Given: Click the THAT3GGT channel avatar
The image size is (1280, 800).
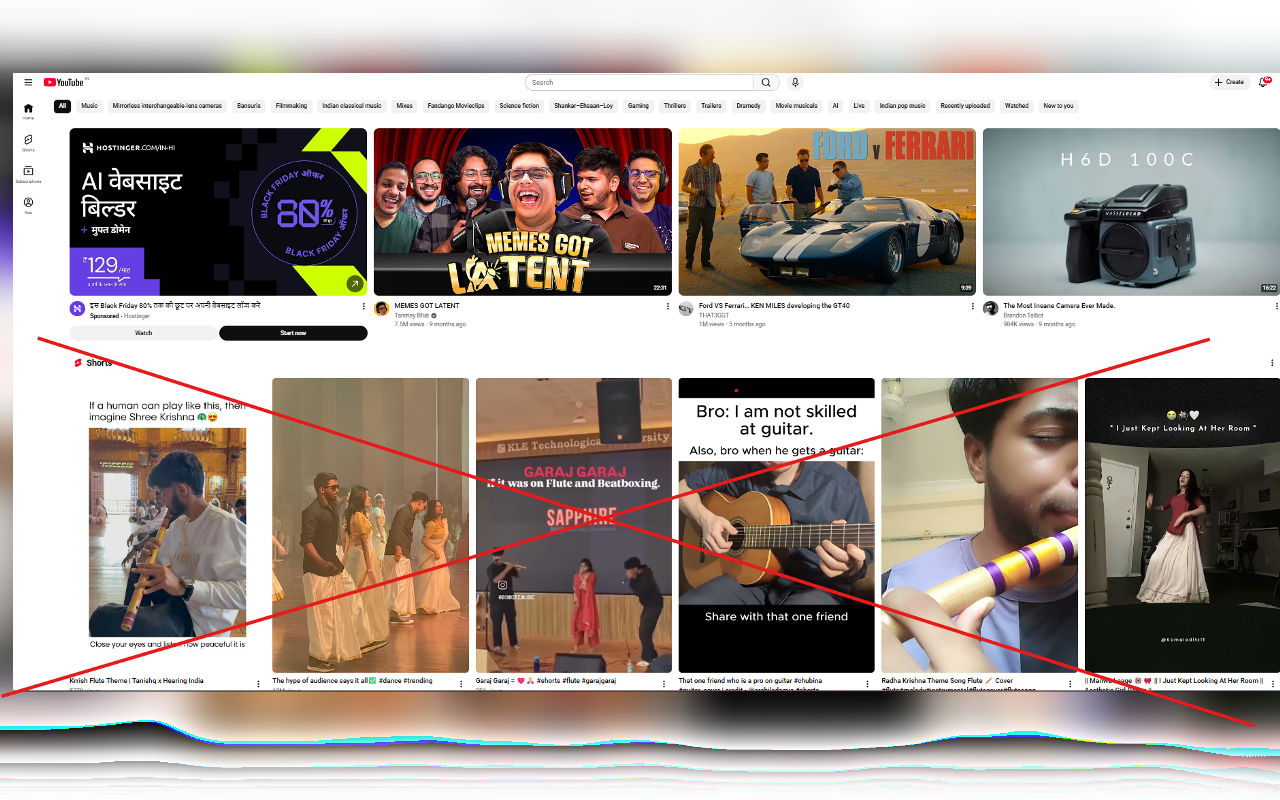Looking at the screenshot, I should (686, 308).
